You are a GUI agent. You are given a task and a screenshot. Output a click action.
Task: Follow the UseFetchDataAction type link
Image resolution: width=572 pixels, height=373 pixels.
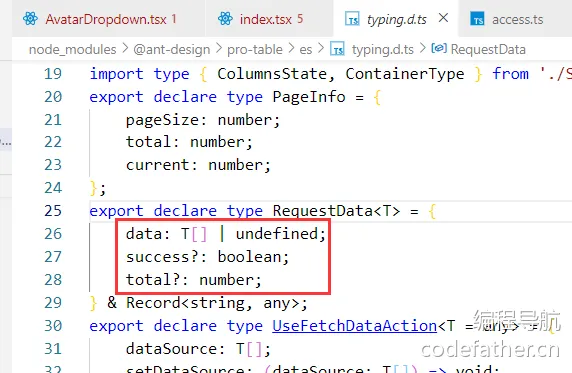(x=354, y=326)
